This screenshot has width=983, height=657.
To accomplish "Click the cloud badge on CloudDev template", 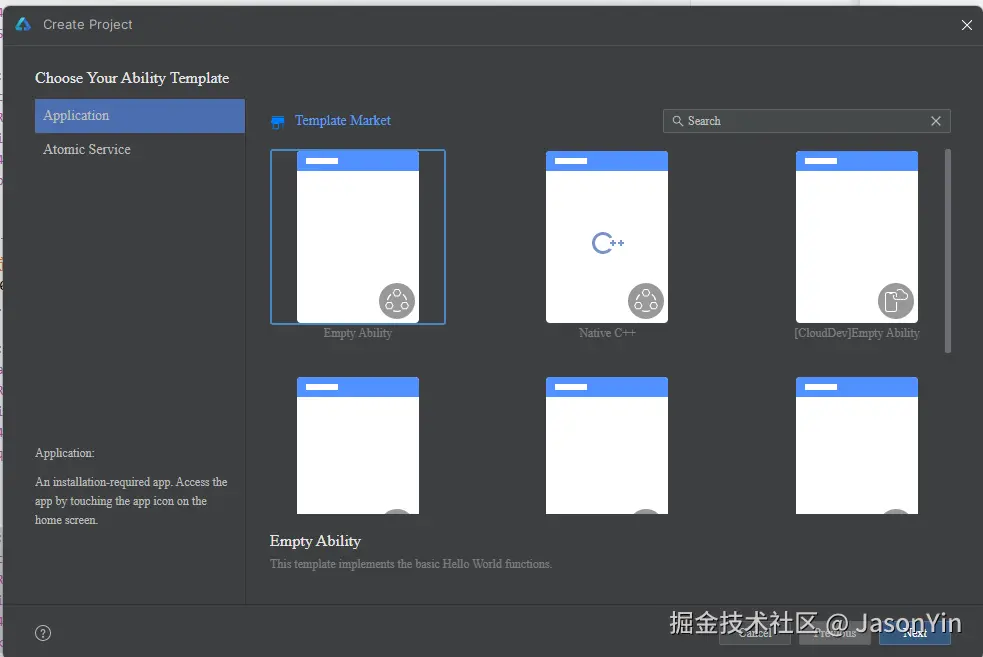I will coord(896,301).
